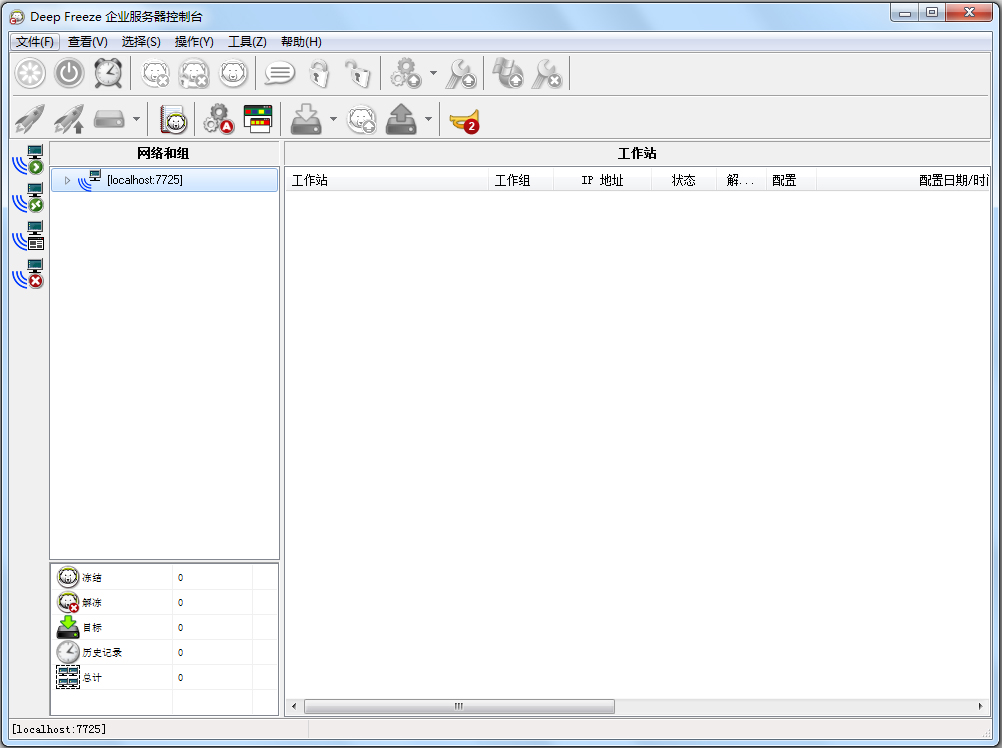This screenshot has height=748, width=1002.
Task: Click the wrench with up arrow badge icon
Action: click(461, 73)
